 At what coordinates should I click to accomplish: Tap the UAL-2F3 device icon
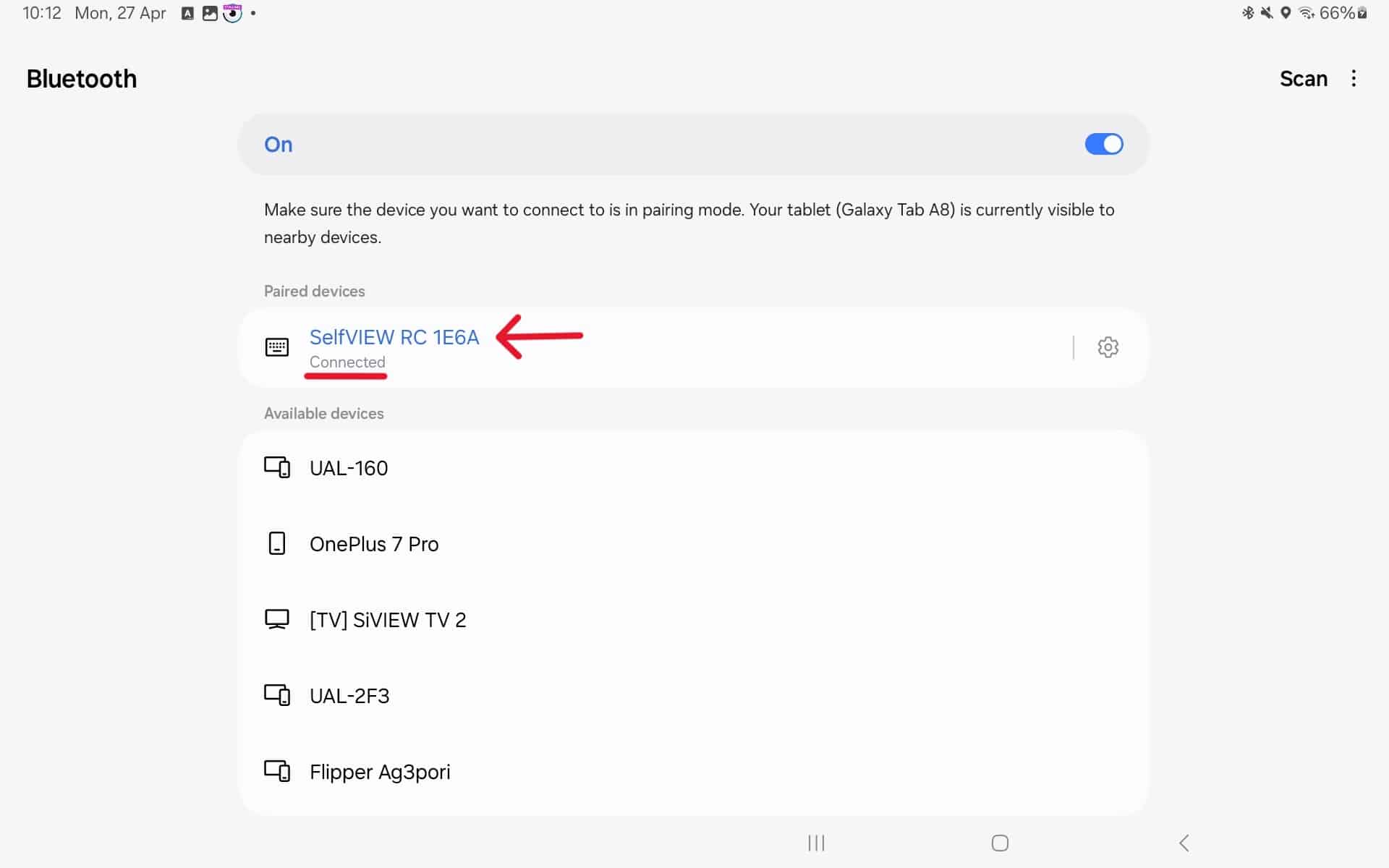(x=276, y=695)
